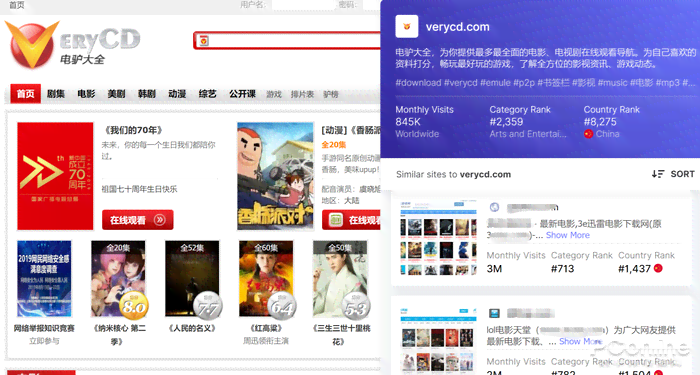Click the hashtag line starting with #download
The image size is (700, 375).
pyautogui.click(x=545, y=83)
